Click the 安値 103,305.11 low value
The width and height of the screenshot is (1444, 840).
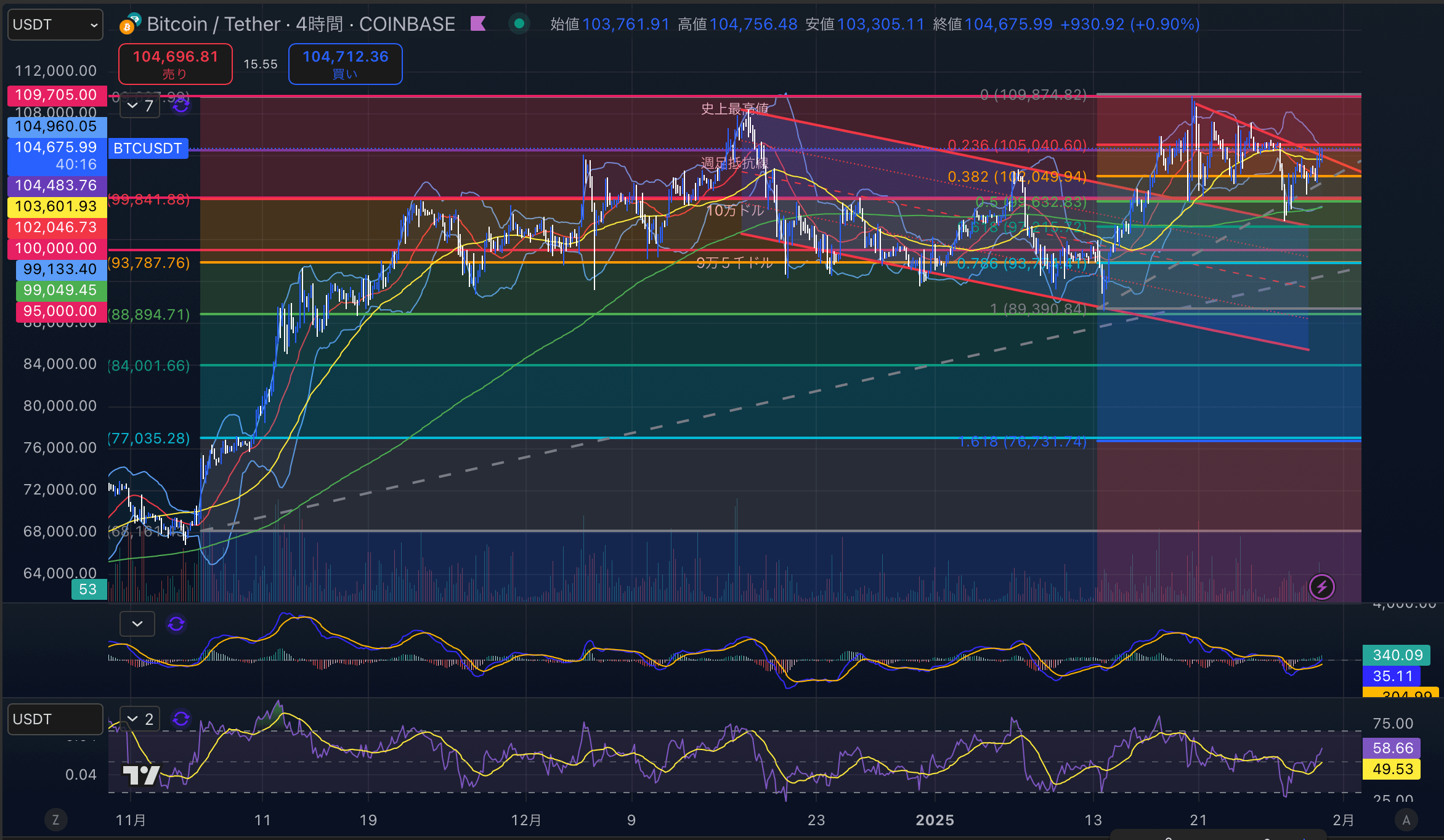pos(865,24)
